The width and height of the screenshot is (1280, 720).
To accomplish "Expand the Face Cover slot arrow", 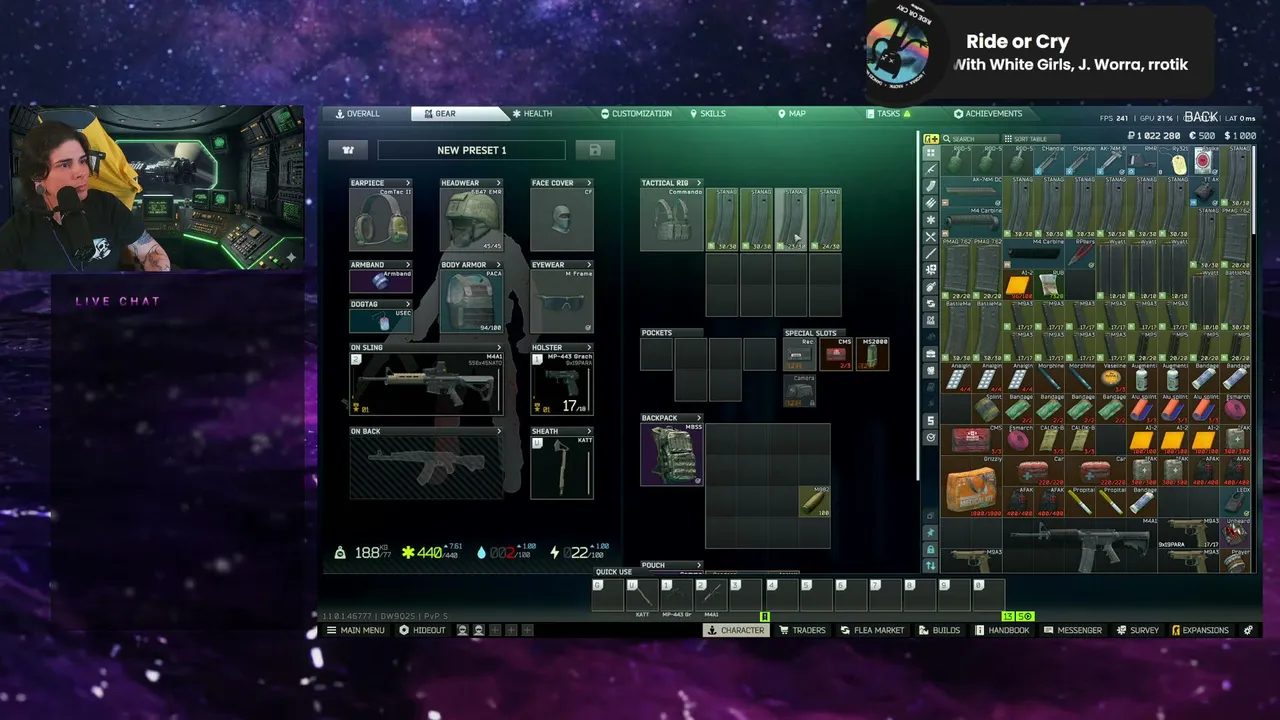I will point(589,183).
